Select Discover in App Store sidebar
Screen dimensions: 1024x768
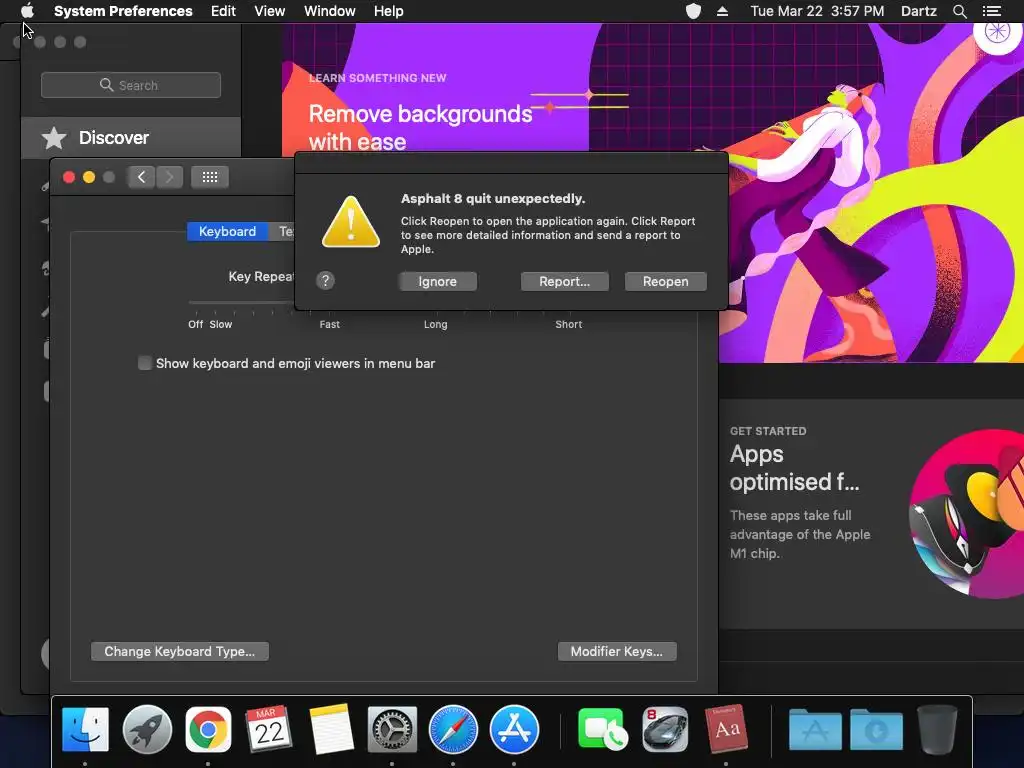[x=131, y=138]
